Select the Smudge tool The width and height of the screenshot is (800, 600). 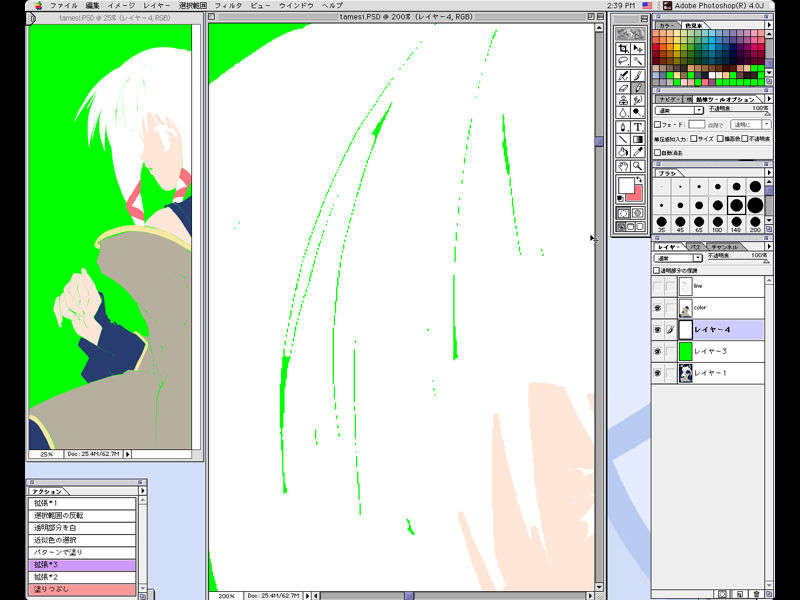pos(638,101)
